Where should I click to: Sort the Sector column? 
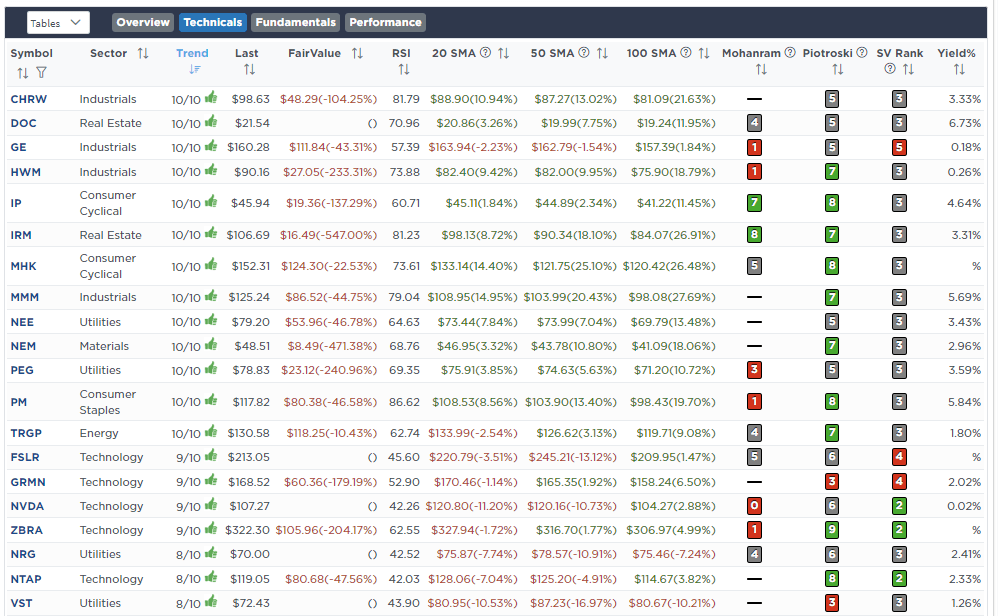click(x=143, y=53)
